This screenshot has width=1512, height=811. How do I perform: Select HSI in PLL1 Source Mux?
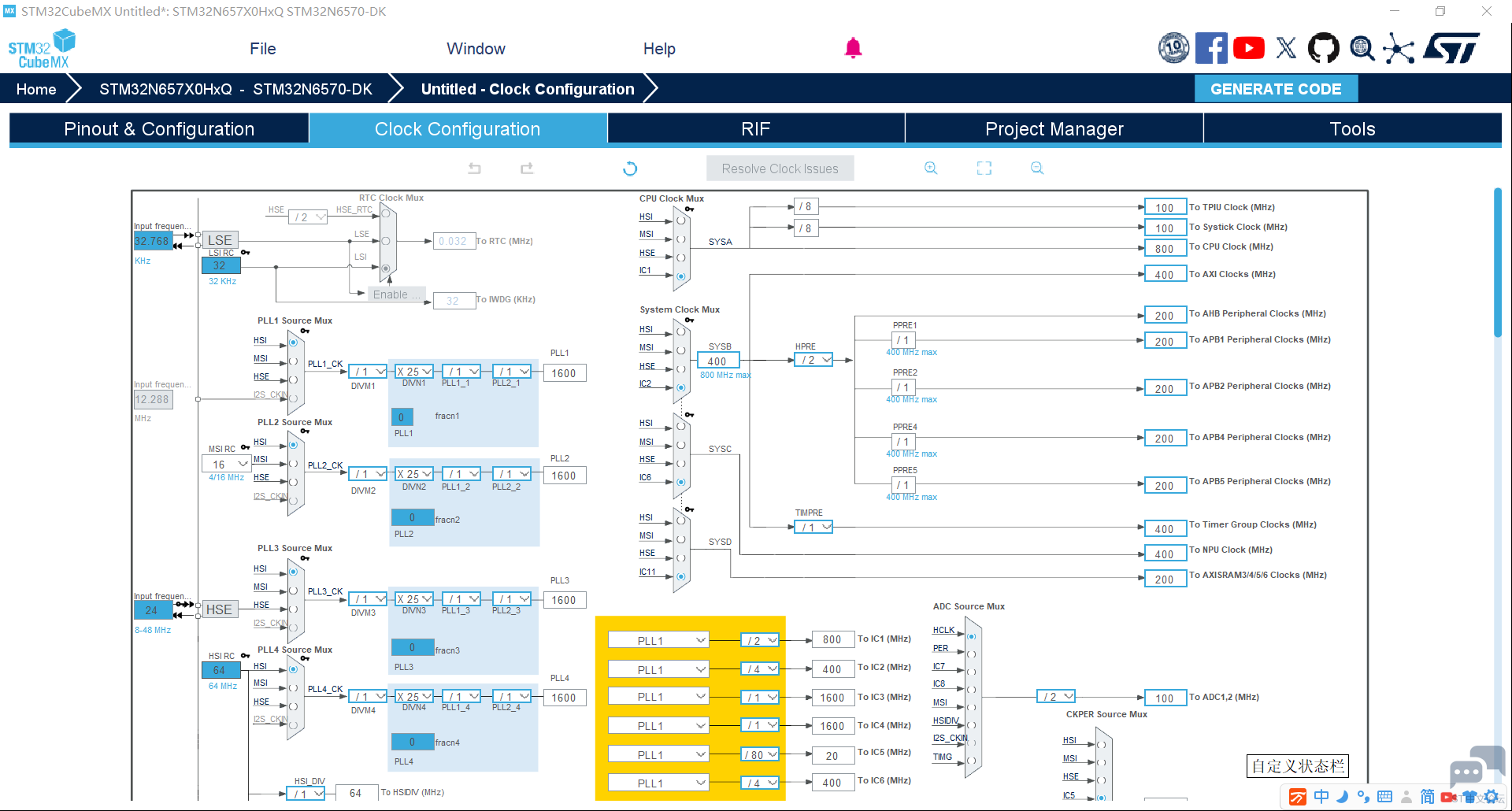click(293, 343)
